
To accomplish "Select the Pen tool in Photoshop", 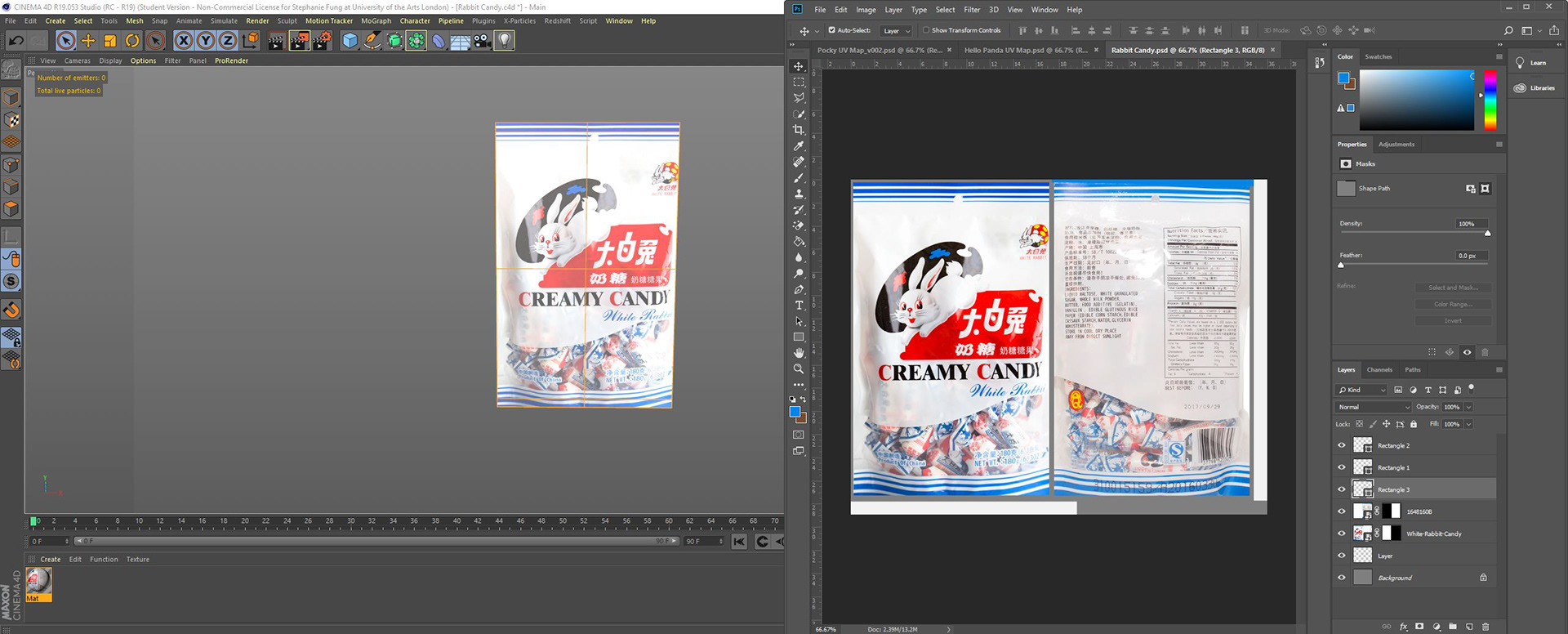I will point(799,289).
